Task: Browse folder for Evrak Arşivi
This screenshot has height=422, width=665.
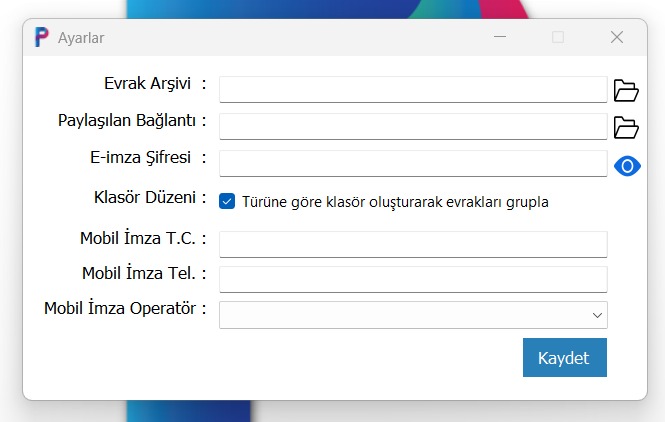Action: (x=626, y=91)
